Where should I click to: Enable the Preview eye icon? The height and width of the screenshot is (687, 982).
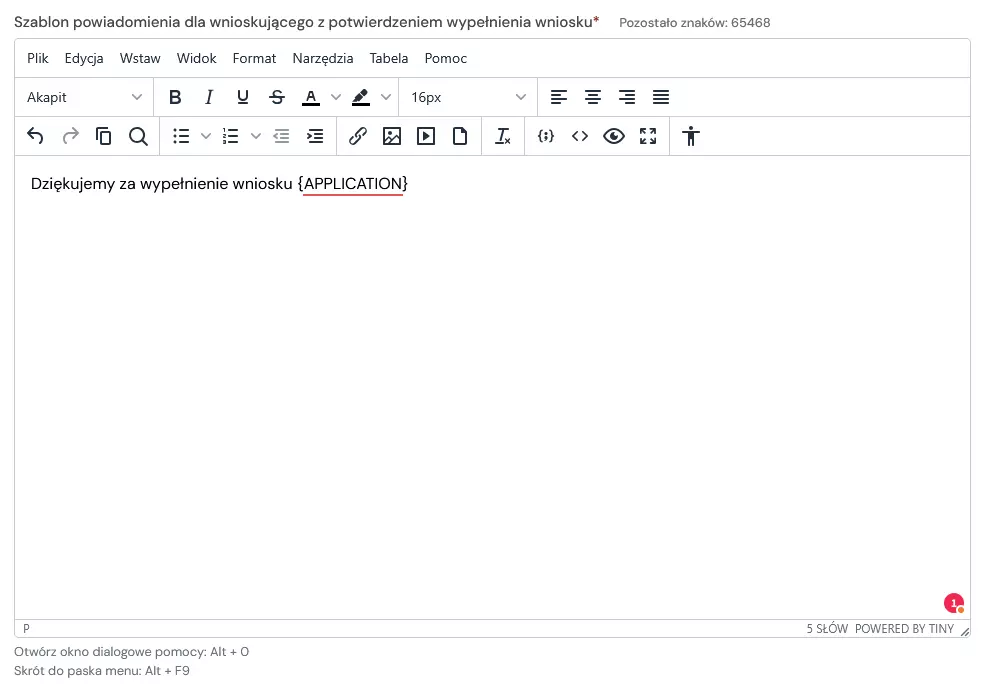pos(614,136)
